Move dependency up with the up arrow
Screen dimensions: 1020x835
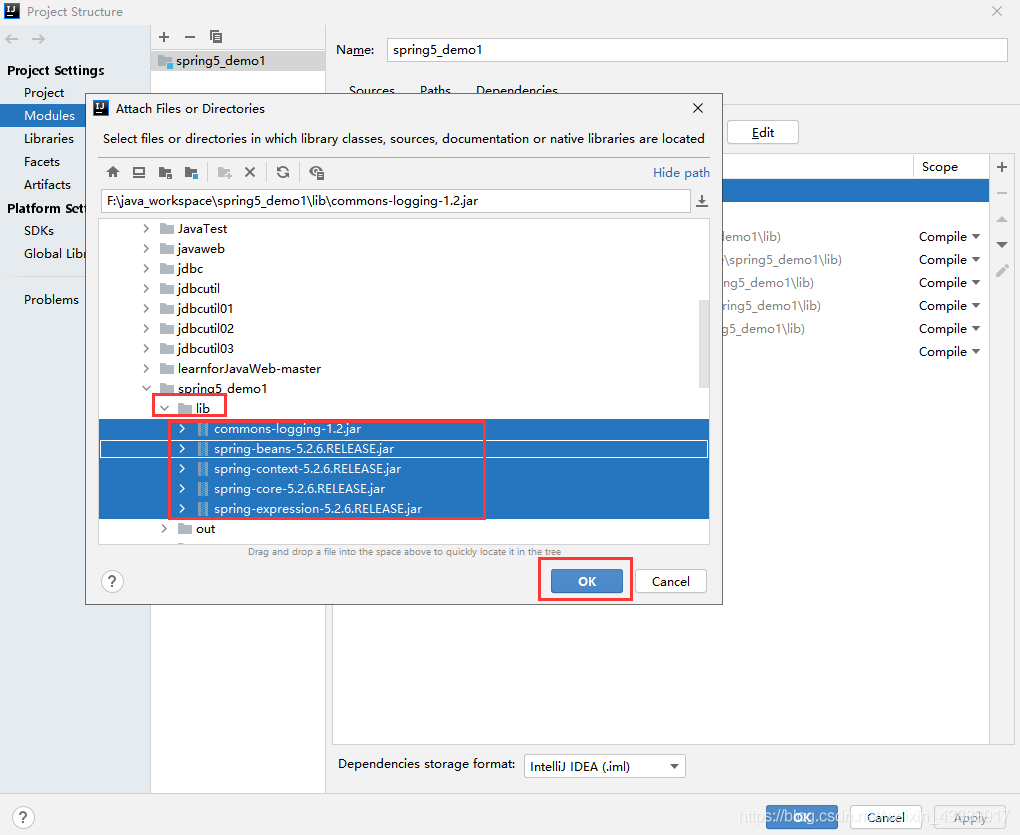click(x=1002, y=219)
